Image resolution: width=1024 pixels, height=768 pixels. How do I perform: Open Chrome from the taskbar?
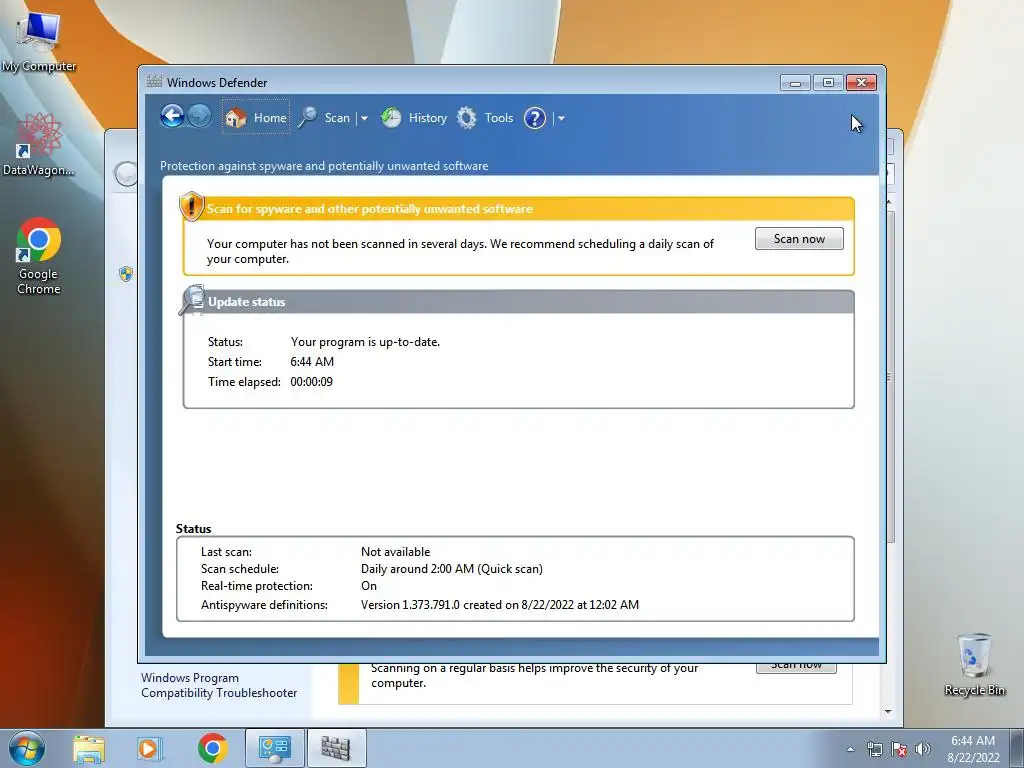(212, 748)
